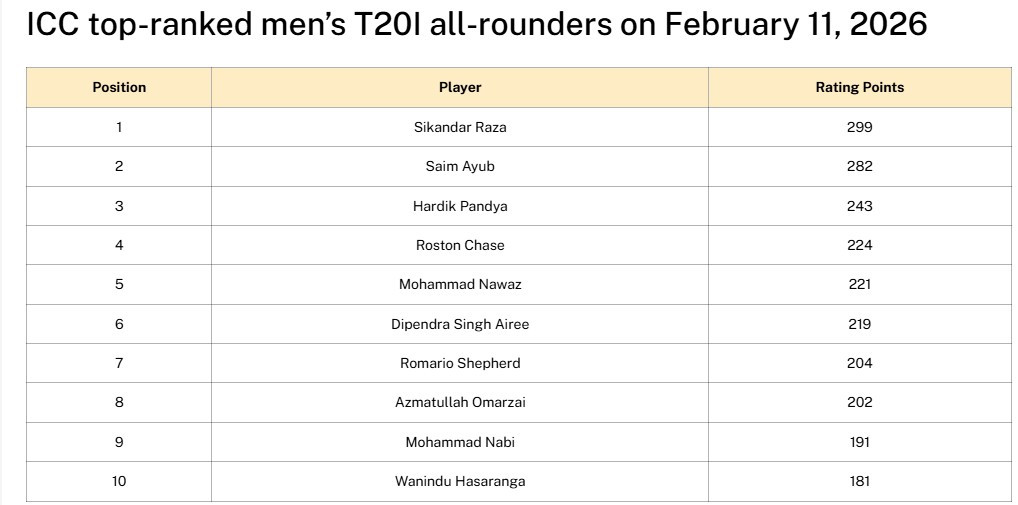Select Mohammad Nabi in the table
Screen dimensions: 1018x505
pyautogui.click(x=460, y=442)
